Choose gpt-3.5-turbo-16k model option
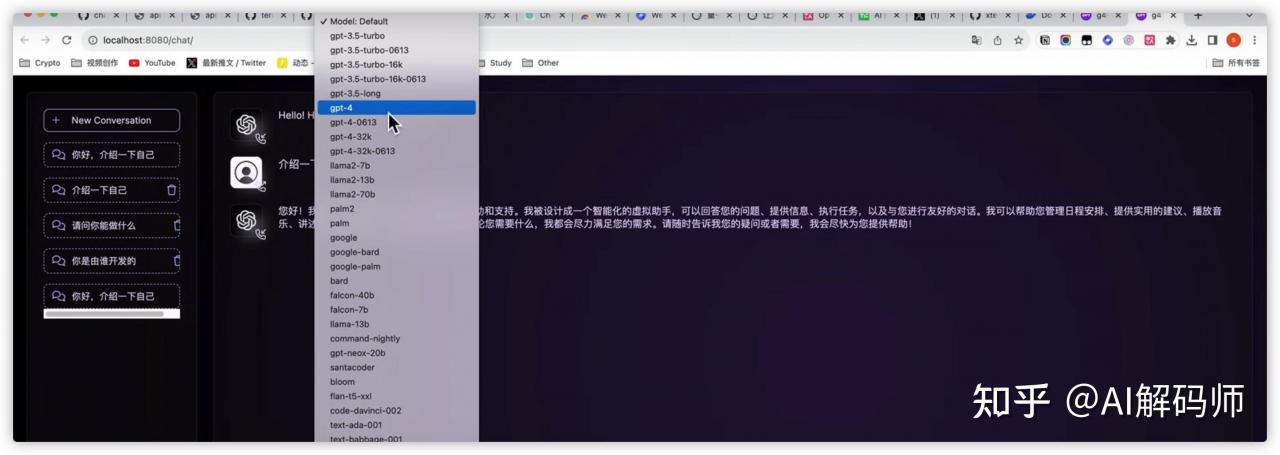1280x455 pixels. click(x=396, y=64)
